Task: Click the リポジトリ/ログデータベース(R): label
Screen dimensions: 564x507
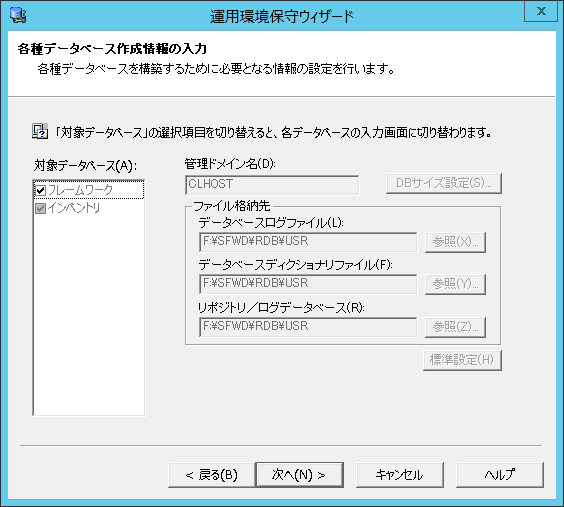Action: click(281, 308)
